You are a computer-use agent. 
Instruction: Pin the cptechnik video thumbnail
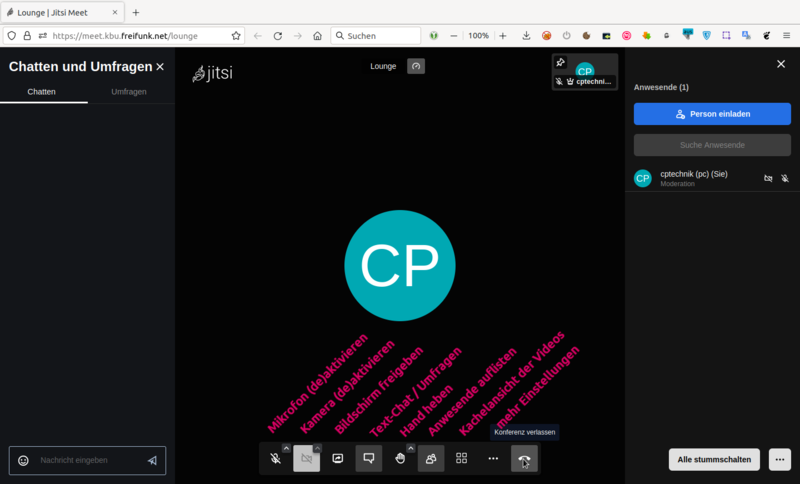[x=560, y=62]
